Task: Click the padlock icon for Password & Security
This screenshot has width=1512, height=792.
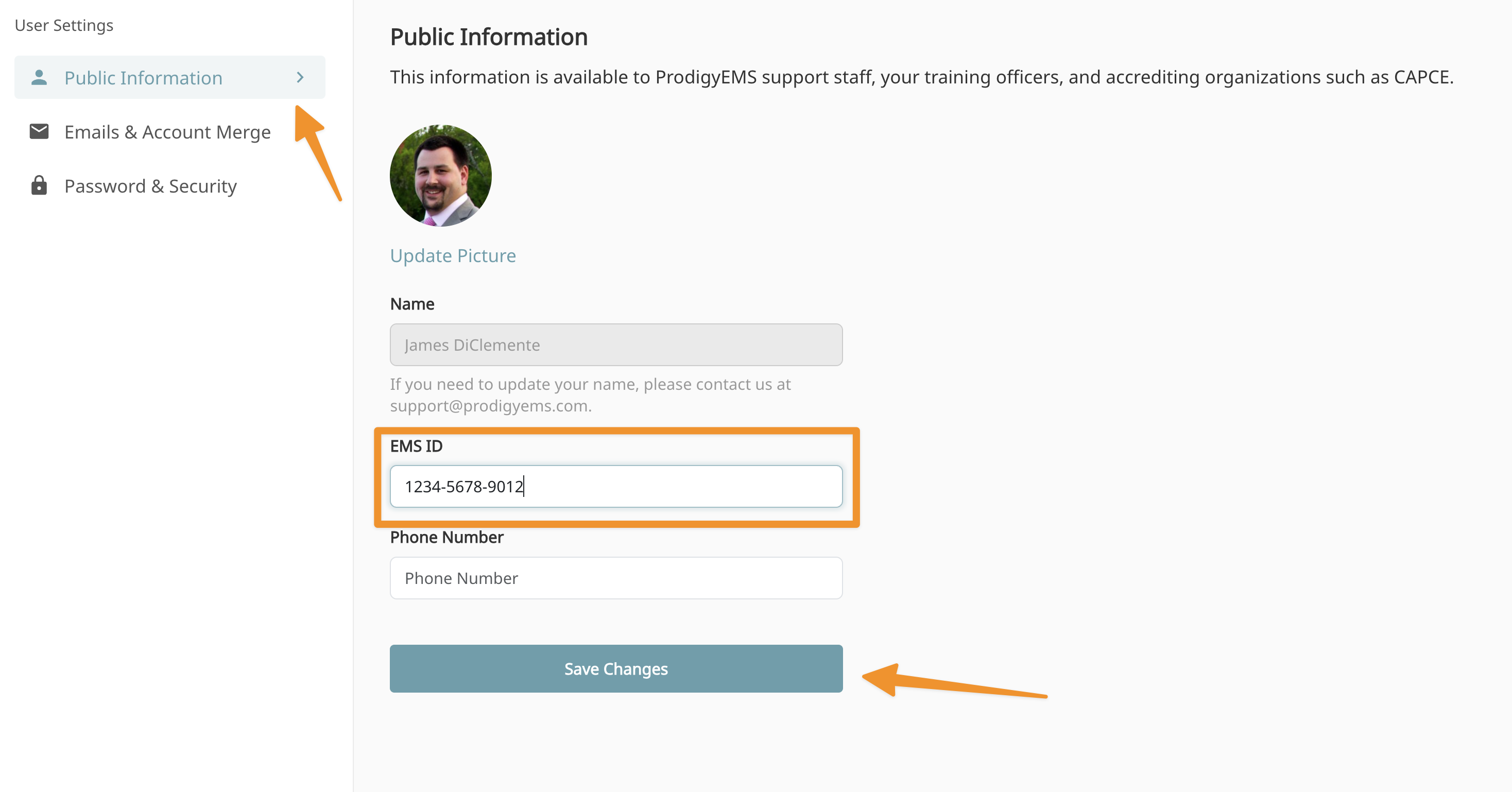Action: [x=39, y=185]
